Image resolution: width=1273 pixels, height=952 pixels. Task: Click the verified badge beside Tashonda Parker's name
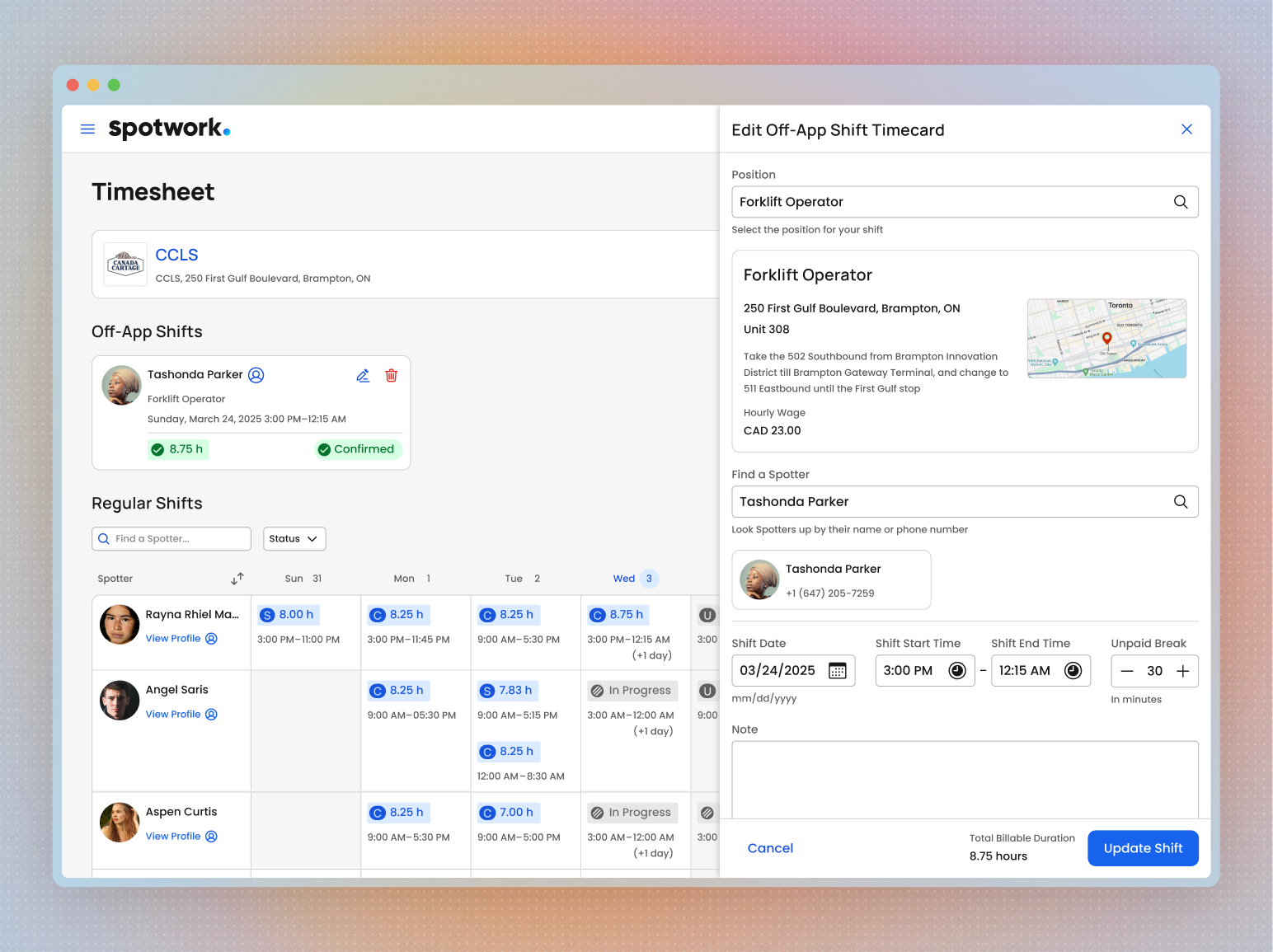[256, 375]
